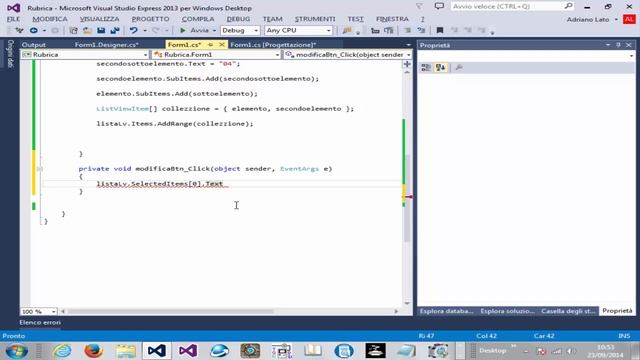Screen dimensions: 640x360
Task: Open the STRUMENTI menu
Action: (315, 19)
